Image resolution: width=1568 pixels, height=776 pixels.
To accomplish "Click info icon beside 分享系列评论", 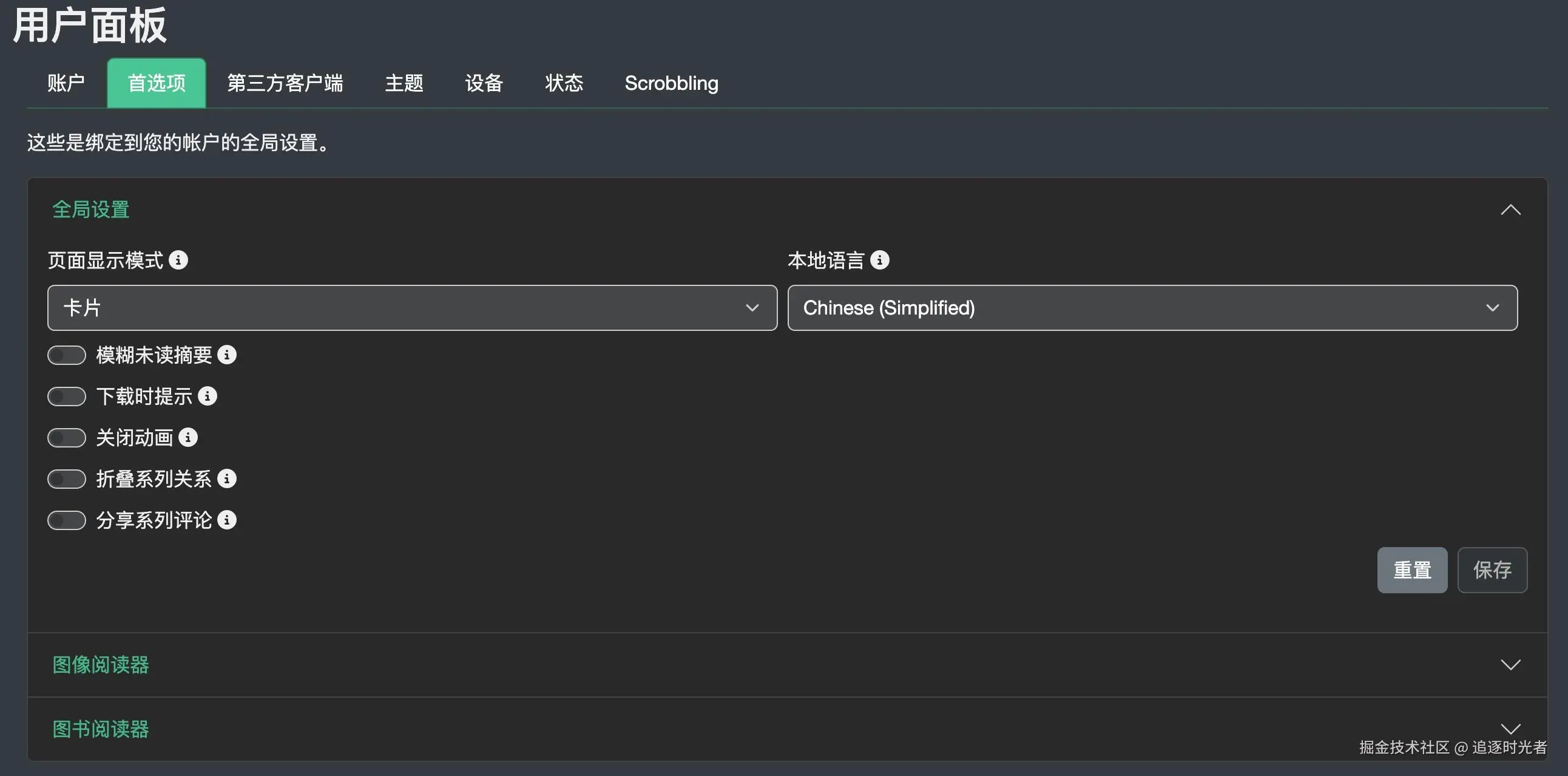I will [227, 520].
